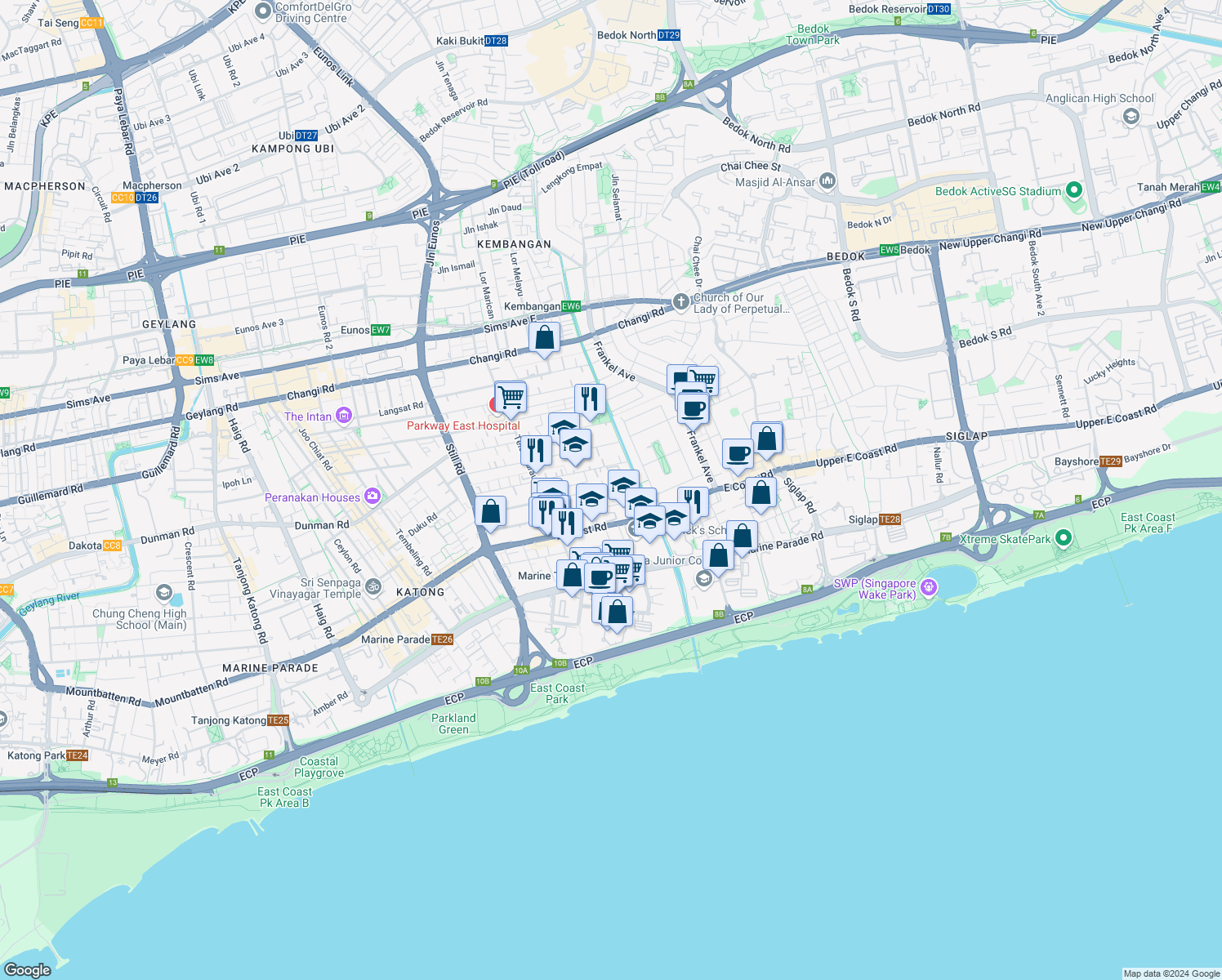Viewport: 1222px width, 980px height.
Task: Select the Kembangan EW6 station label
Action: click(x=542, y=306)
